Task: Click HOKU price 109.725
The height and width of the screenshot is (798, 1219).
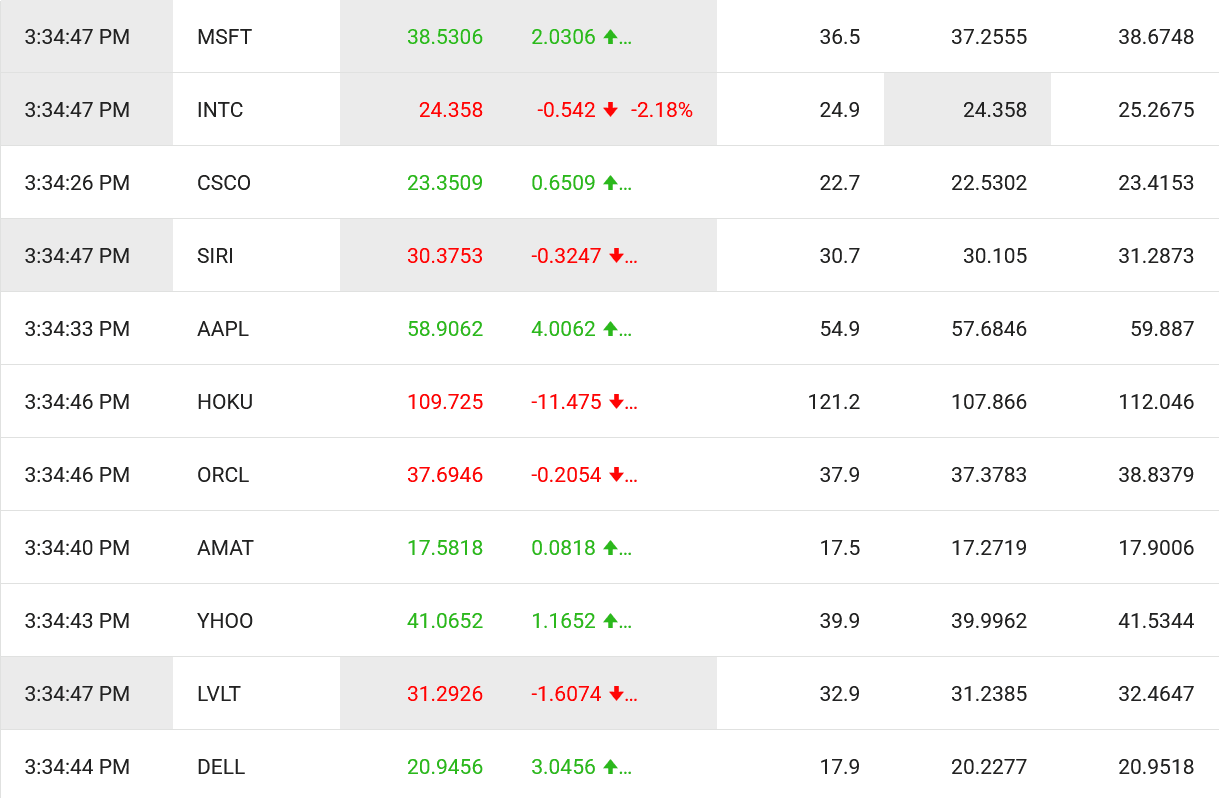Action: [x=445, y=402]
